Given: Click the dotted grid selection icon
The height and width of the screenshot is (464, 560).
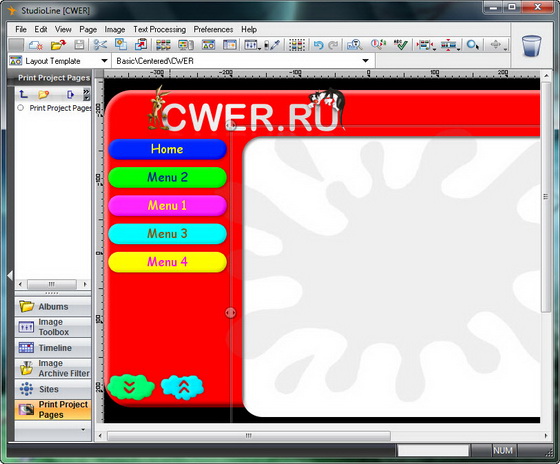Looking at the screenshot, I should tap(297, 45).
